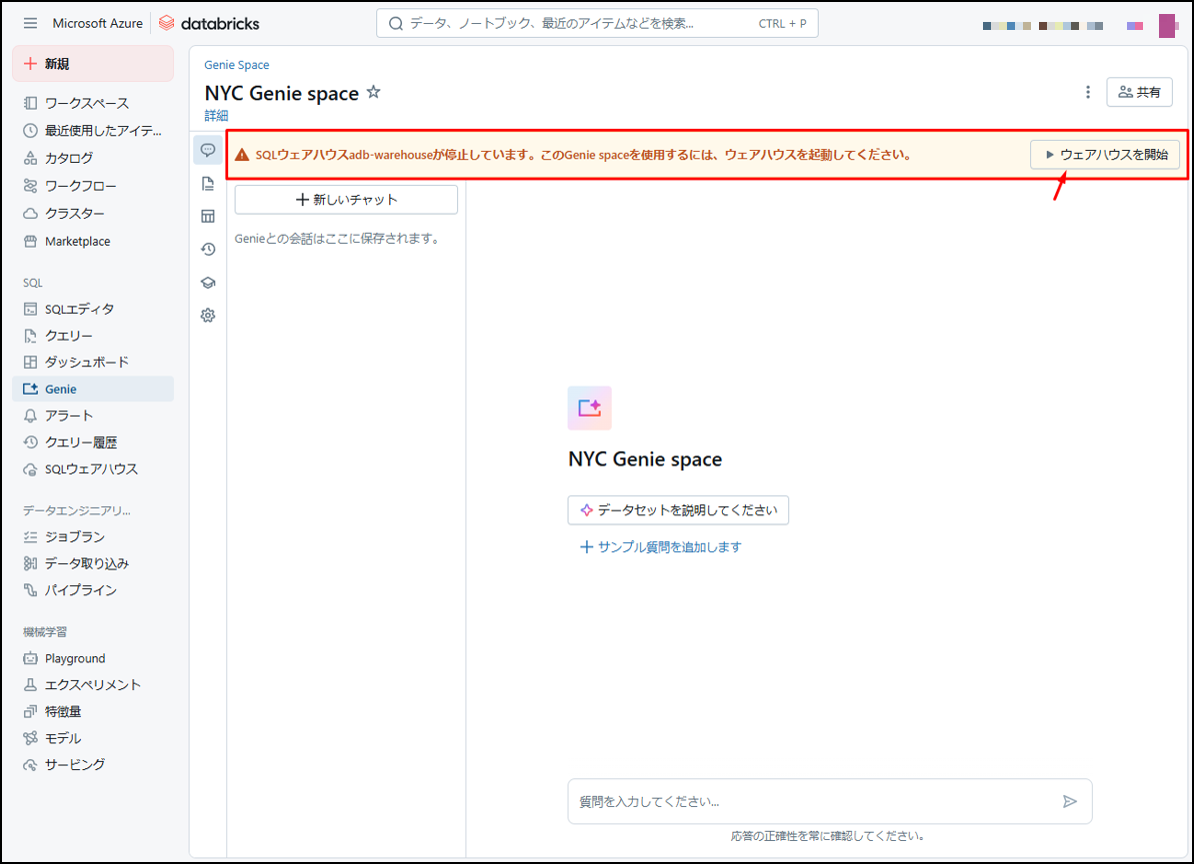Open the hamburger navigation menu
Viewport: 1194px width, 864px height.
click(x=30, y=23)
